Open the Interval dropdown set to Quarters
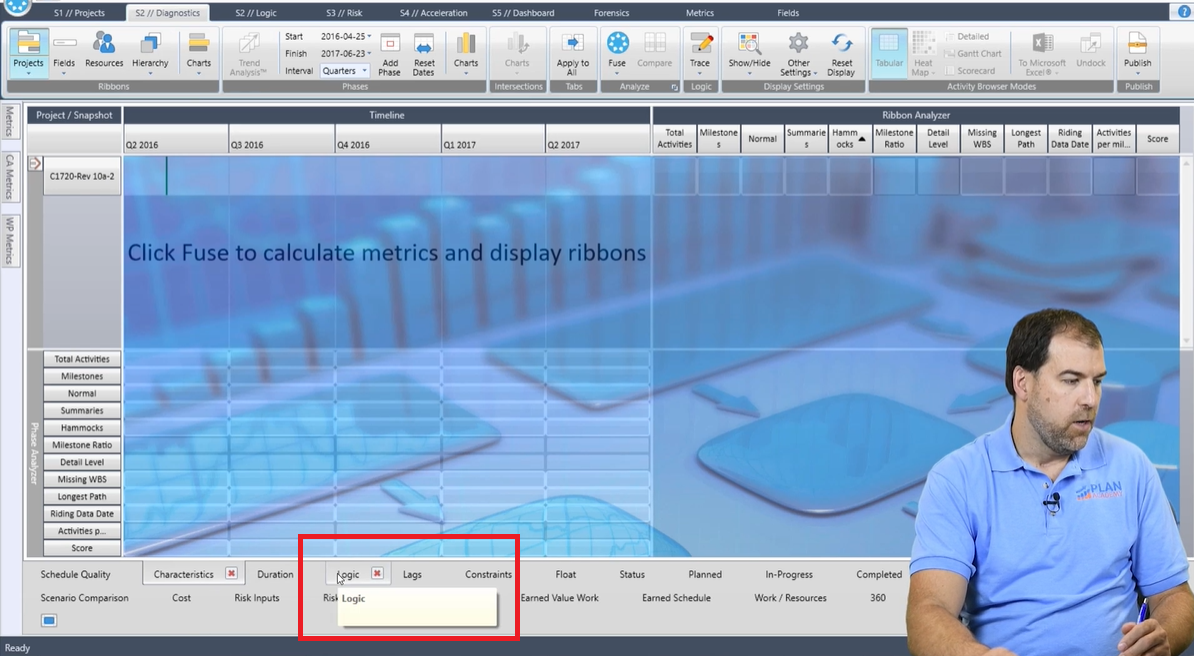The image size is (1194, 656). click(x=345, y=71)
